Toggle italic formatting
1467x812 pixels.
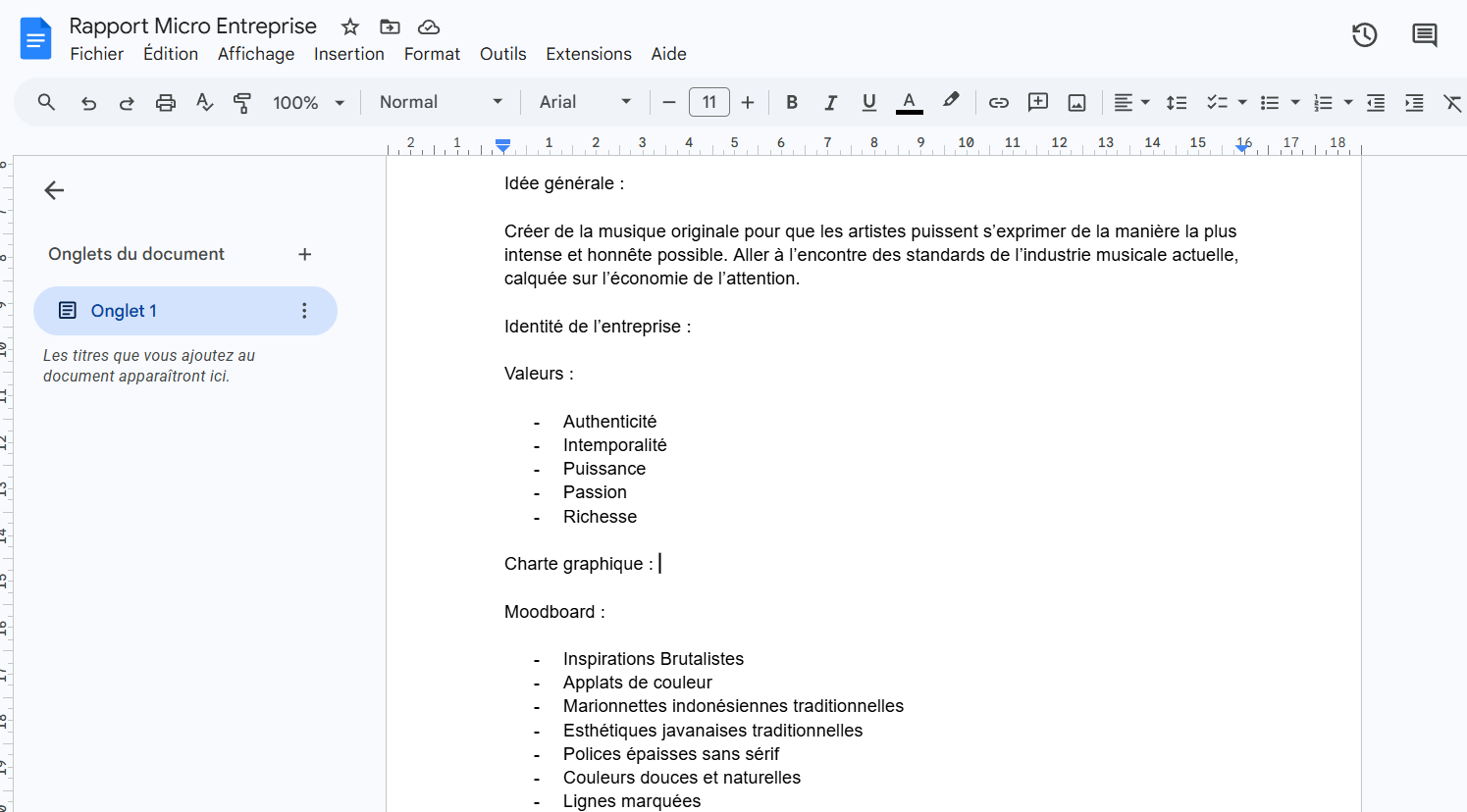click(x=830, y=102)
